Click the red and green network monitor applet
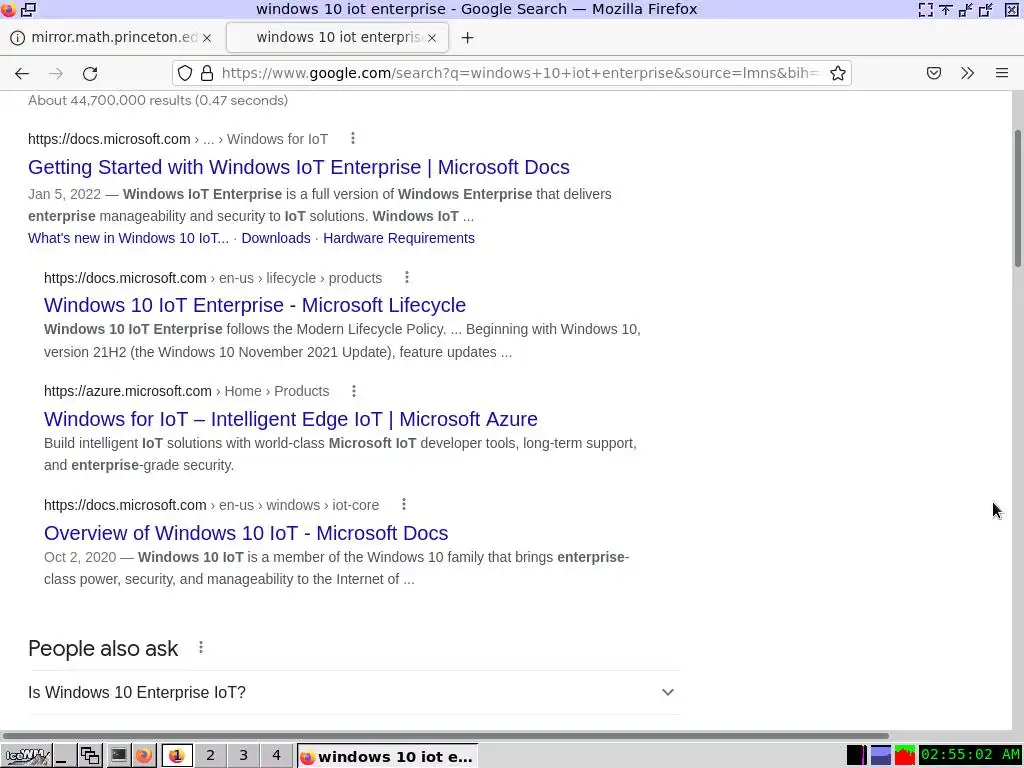 coord(905,756)
